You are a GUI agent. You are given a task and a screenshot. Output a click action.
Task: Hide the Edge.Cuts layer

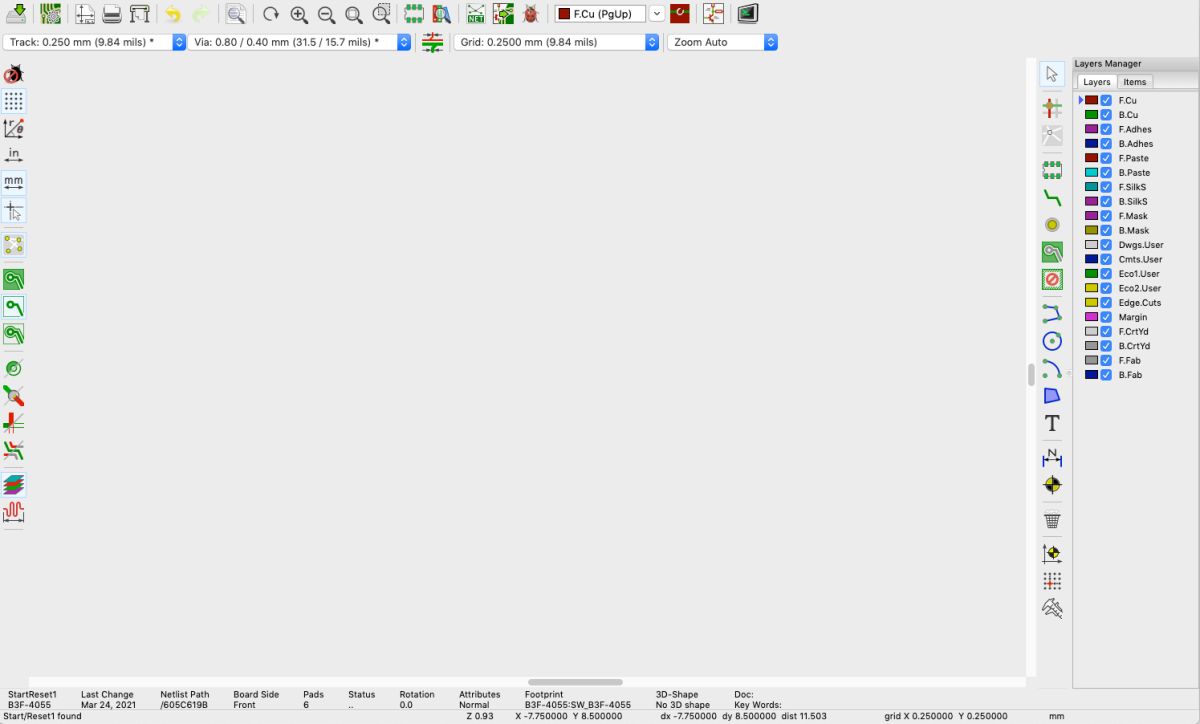1106,302
